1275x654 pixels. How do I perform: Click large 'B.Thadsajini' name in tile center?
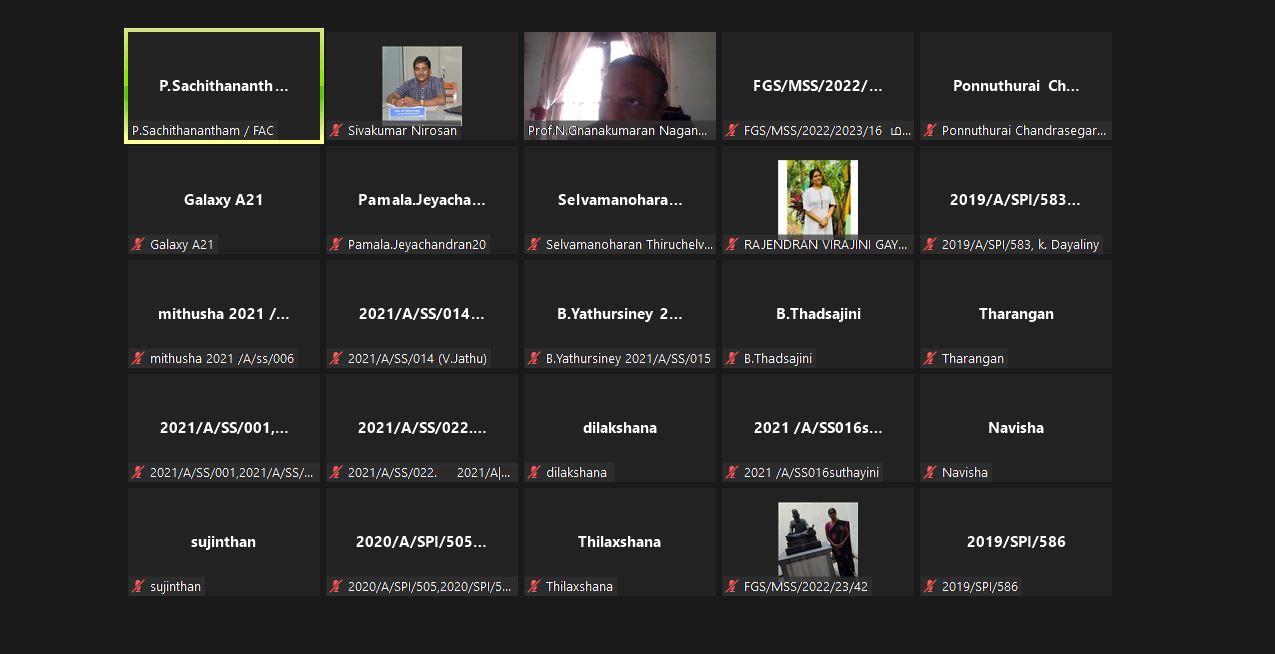coord(818,314)
